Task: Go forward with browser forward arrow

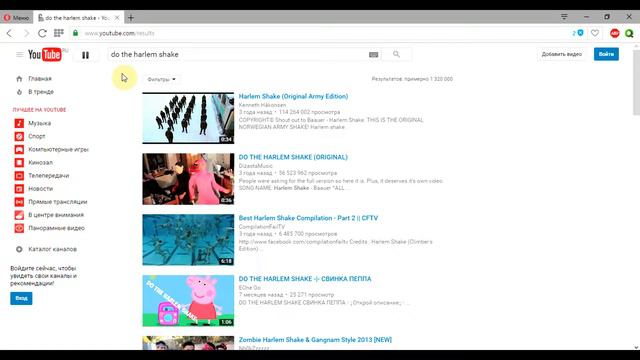Action: [26, 33]
